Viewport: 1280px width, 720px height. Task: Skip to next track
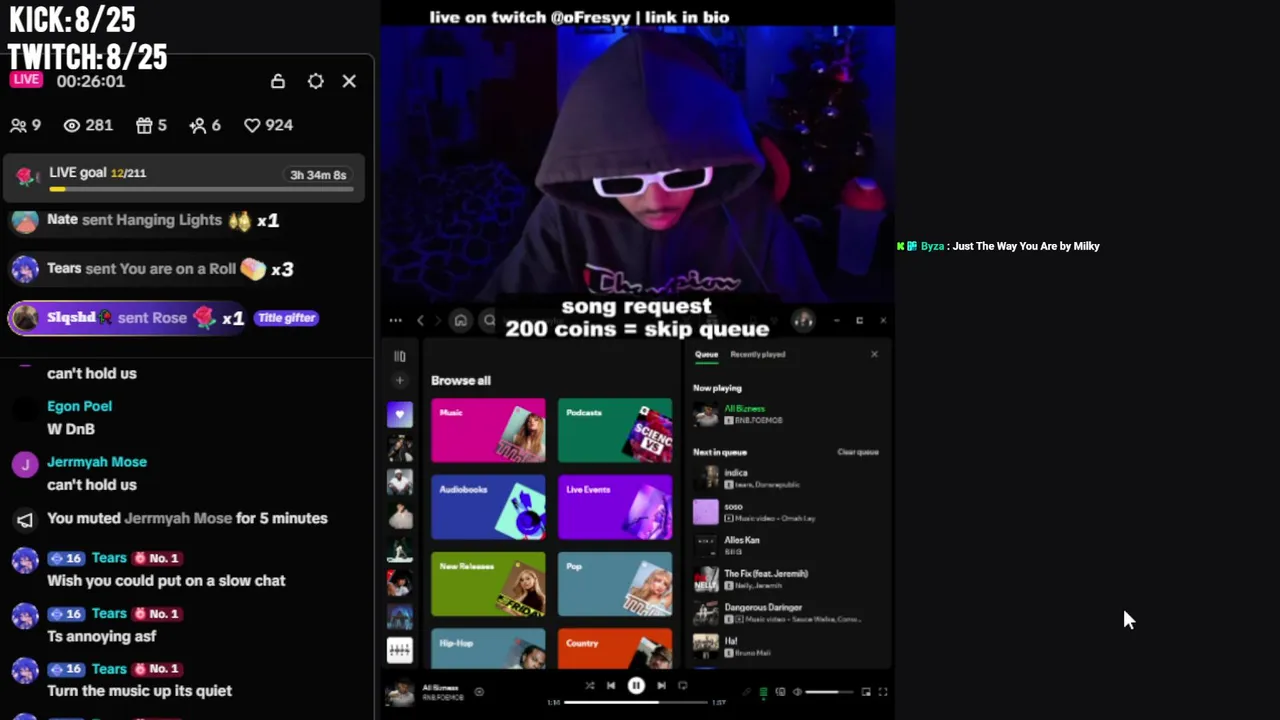click(x=661, y=686)
